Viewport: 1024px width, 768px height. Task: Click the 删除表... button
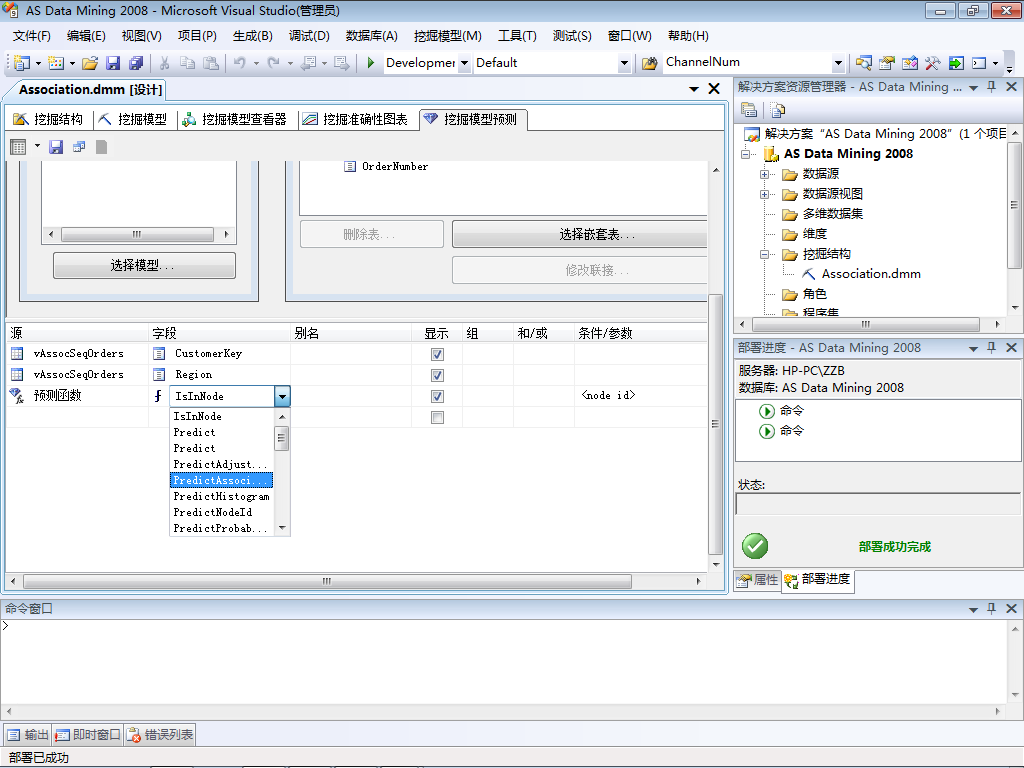tap(372, 234)
